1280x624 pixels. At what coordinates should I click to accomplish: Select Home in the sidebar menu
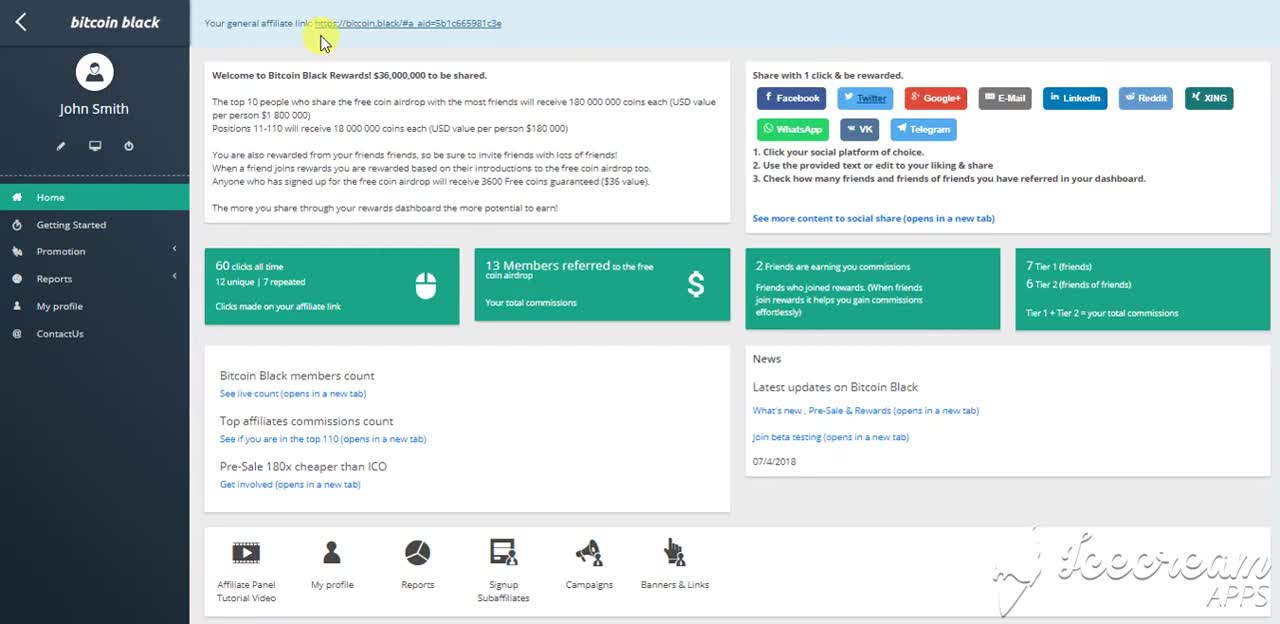94,197
